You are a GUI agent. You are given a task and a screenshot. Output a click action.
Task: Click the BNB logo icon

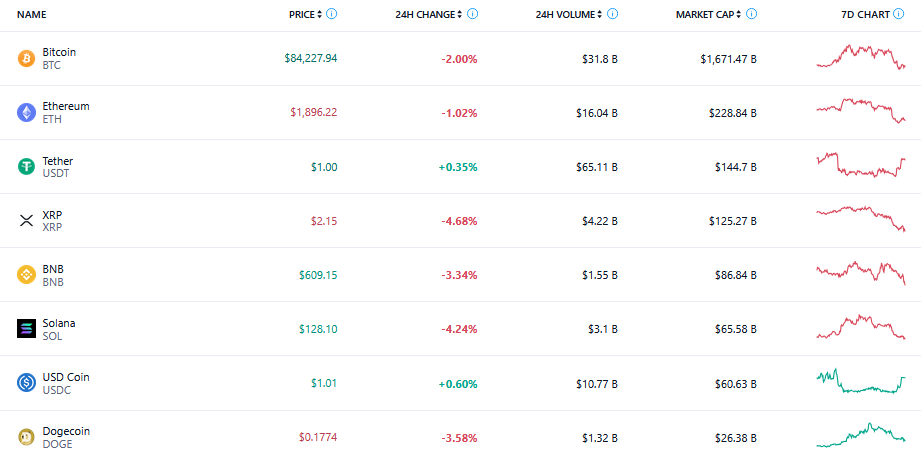click(26, 275)
